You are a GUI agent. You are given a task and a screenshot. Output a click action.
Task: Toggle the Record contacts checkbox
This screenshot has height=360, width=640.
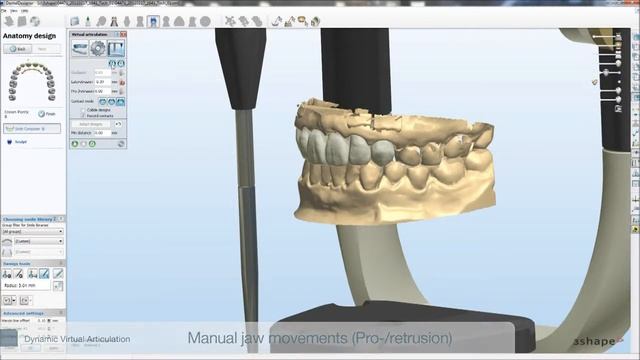pos(83,116)
